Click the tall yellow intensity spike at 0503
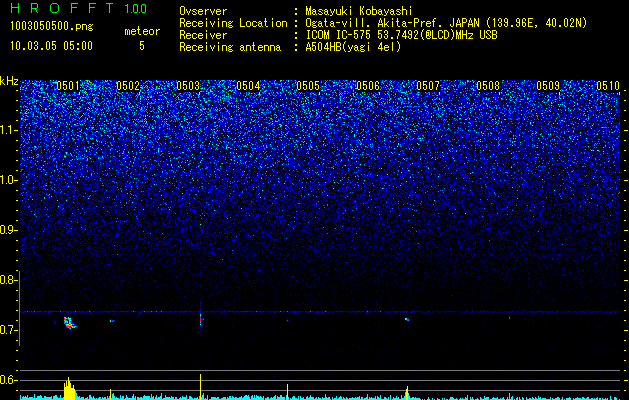 200,386
